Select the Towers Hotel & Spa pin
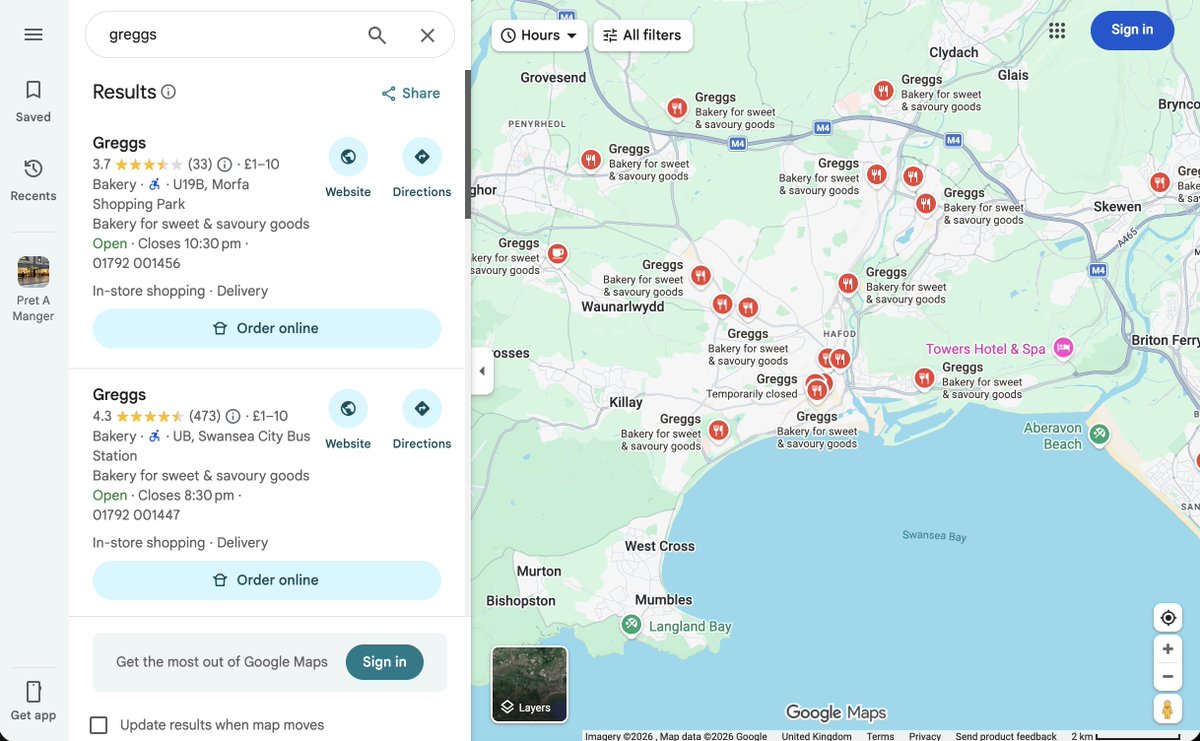 coord(1063,348)
